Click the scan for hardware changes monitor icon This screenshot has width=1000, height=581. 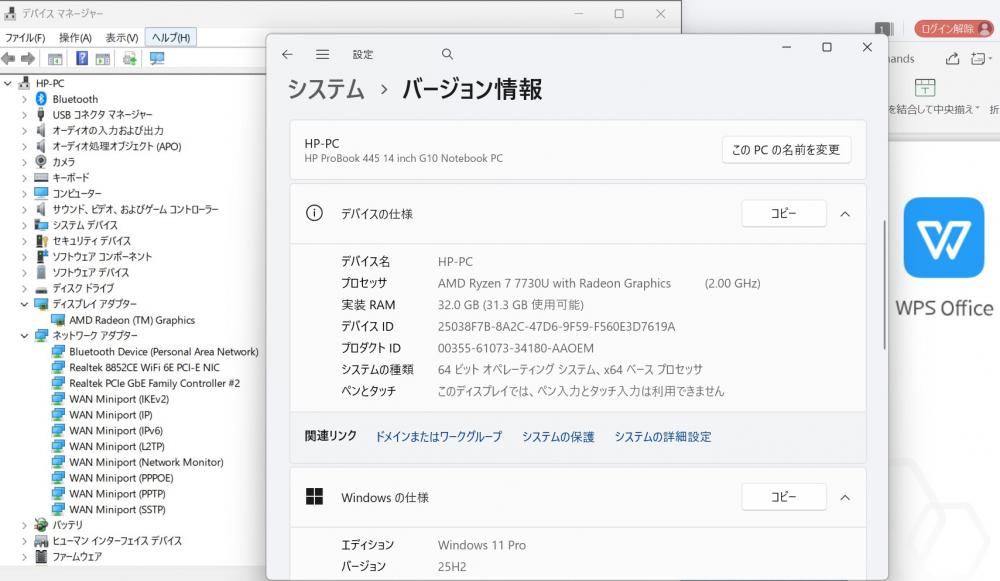(157, 59)
